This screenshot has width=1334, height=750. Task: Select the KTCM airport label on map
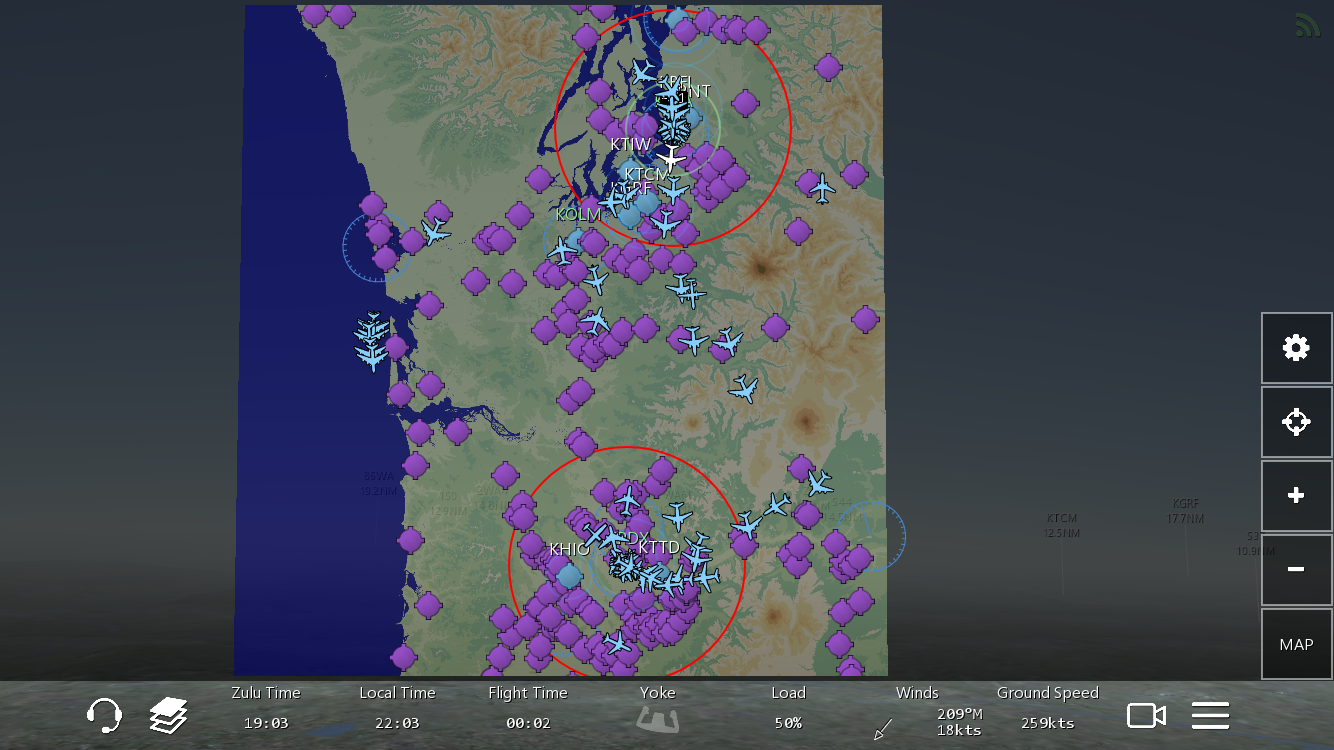(x=646, y=175)
